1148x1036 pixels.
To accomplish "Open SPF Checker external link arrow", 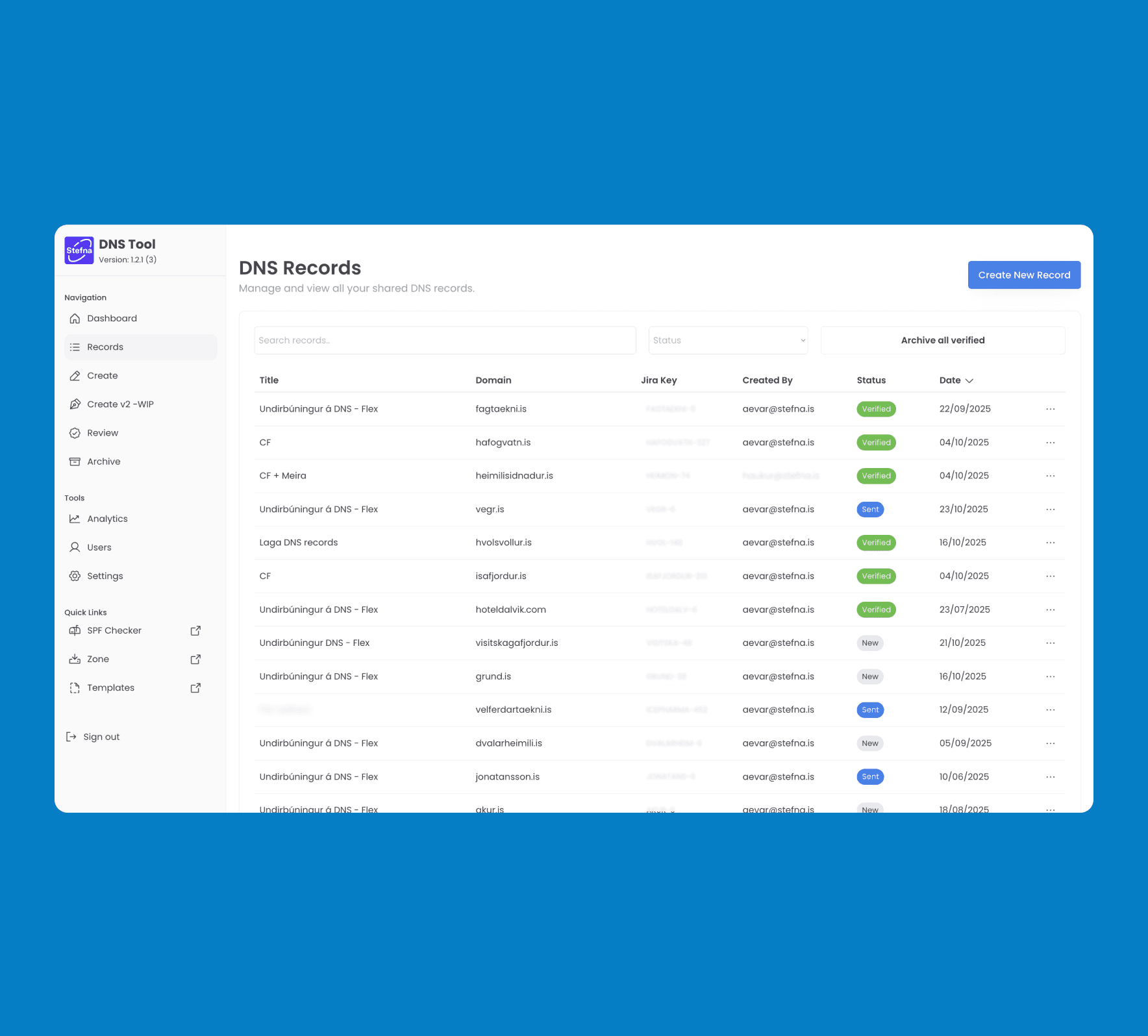I will tap(195, 630).
